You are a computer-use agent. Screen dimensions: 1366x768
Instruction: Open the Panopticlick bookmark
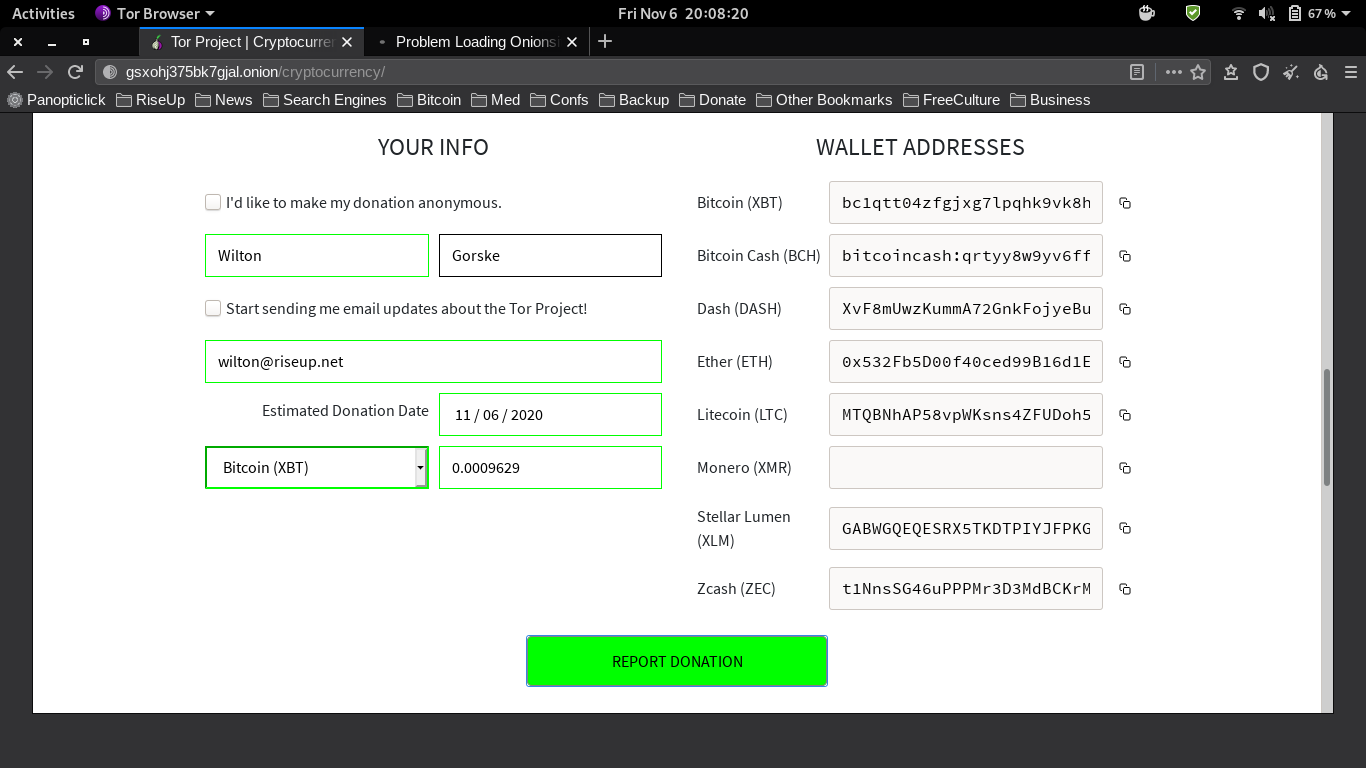[57, 100]
